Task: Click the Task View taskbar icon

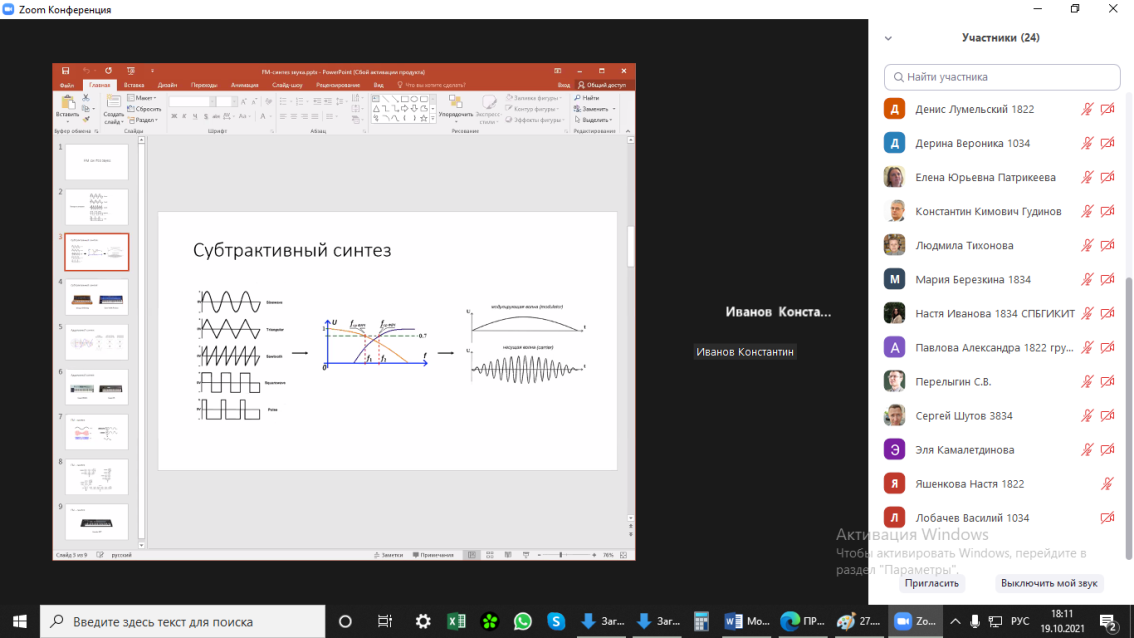Action: click(x=385, y=621)
